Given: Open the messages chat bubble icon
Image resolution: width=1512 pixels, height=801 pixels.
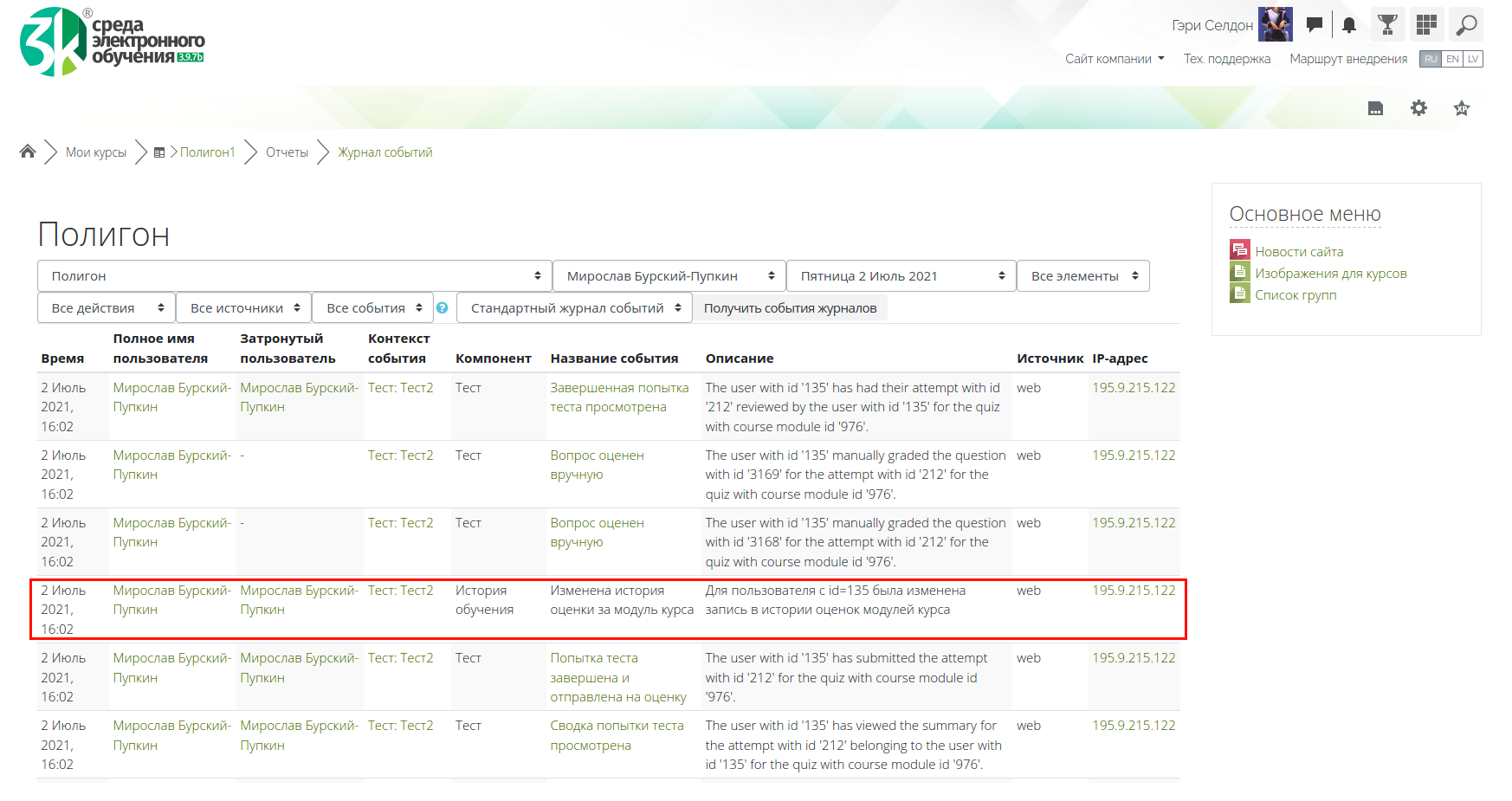Looking at the screenshot, I should pos(1315,25).
